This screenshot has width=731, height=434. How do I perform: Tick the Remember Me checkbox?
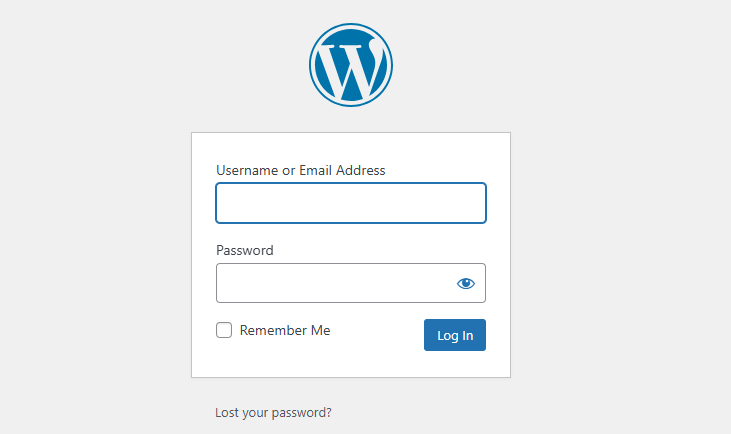(225, 330)
